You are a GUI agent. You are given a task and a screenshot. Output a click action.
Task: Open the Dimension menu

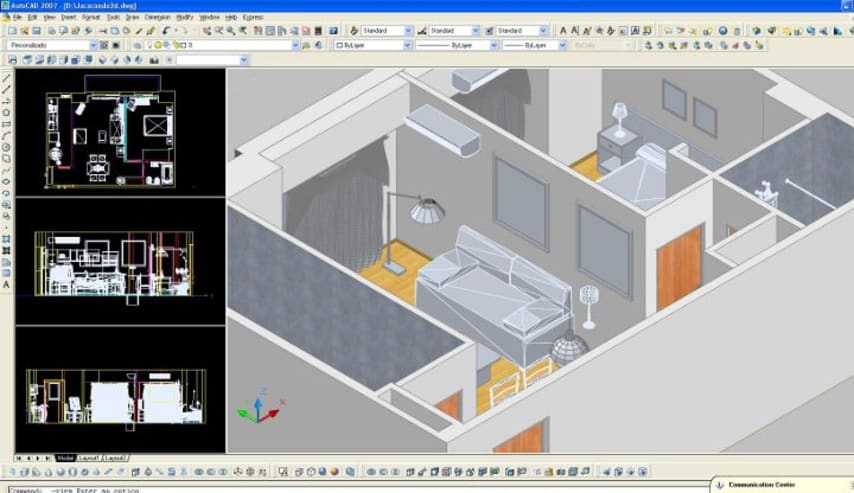pyautogui.click(x=157, y=17)
